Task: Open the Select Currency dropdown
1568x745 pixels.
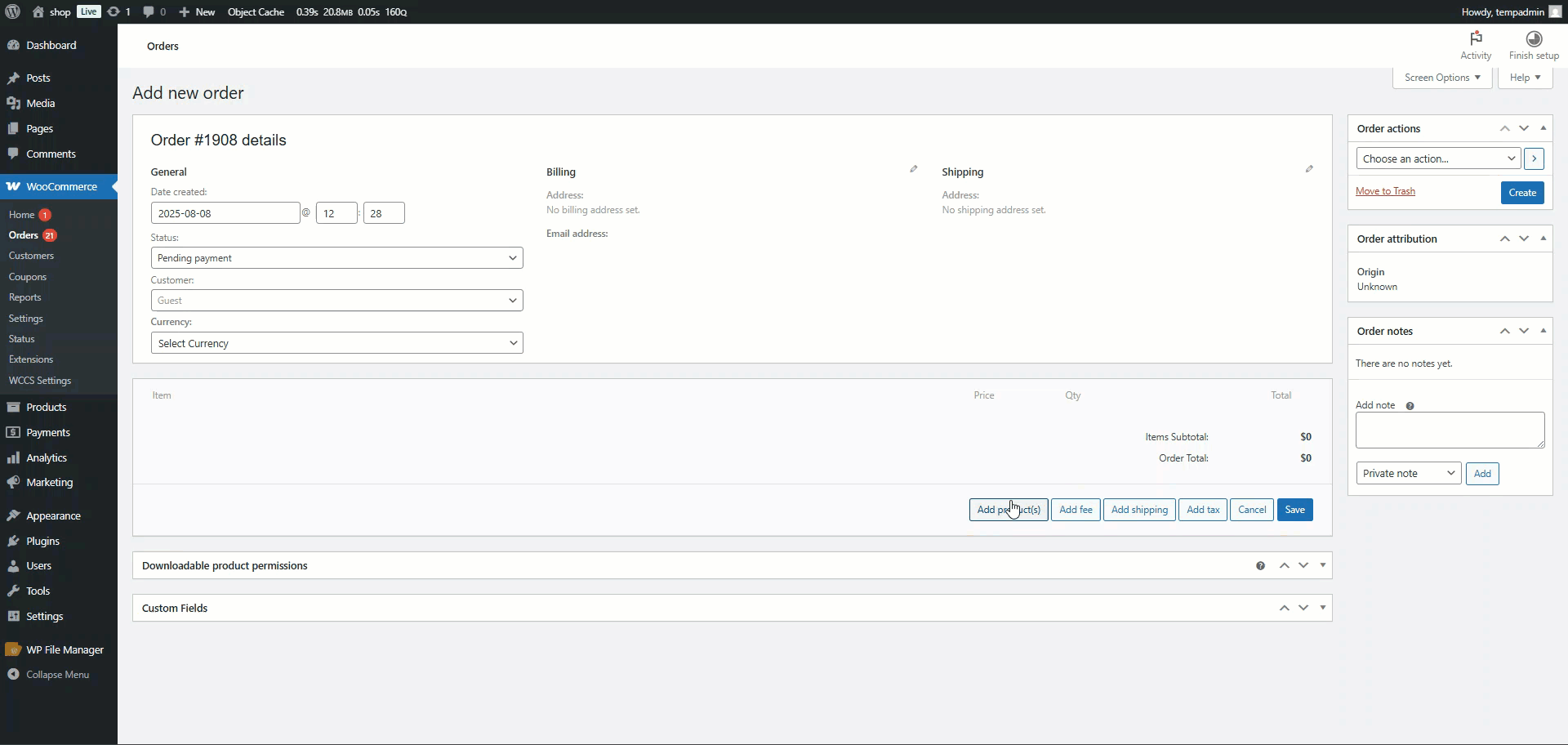Action: 336,343
